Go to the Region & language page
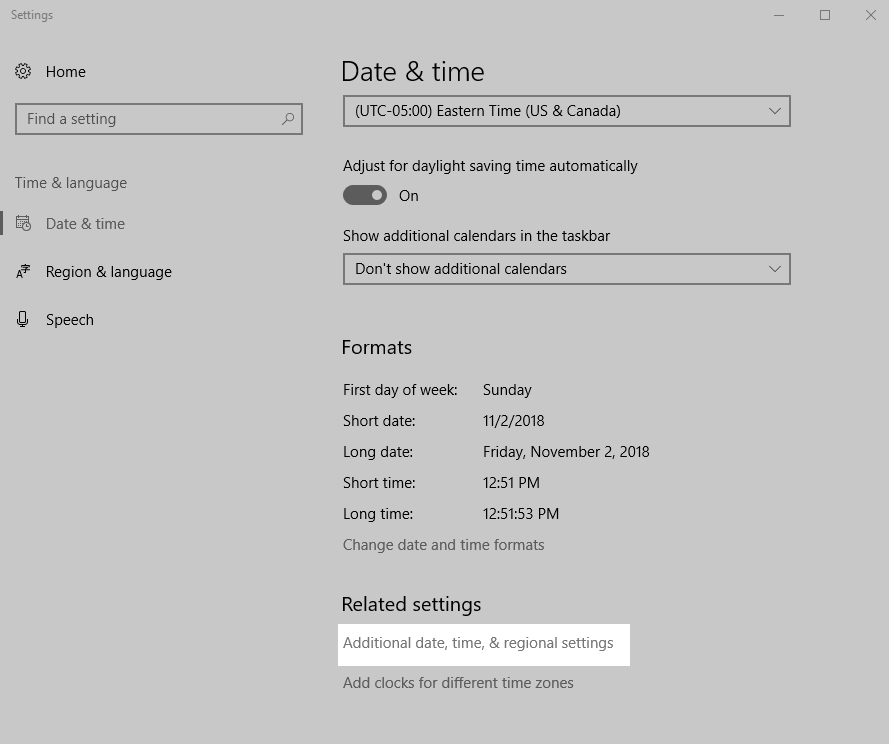 tap(108, 272)
